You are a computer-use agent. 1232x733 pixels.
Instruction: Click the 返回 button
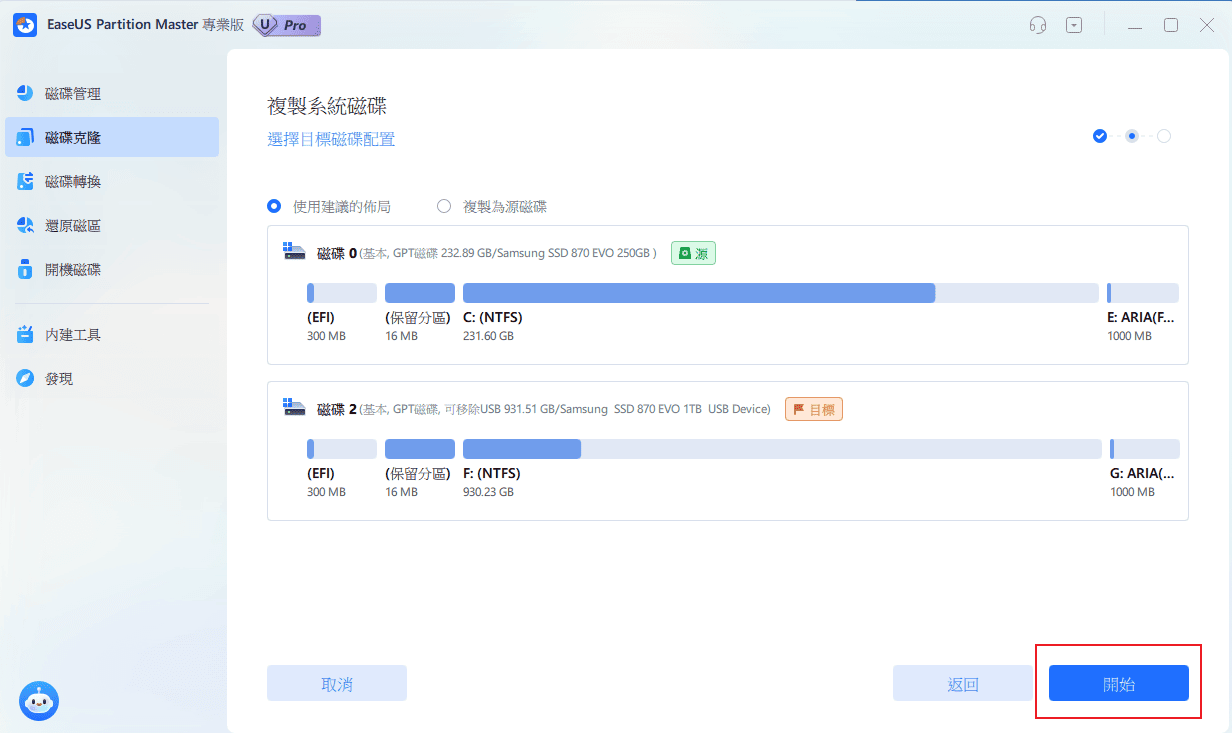pos(963,682)
